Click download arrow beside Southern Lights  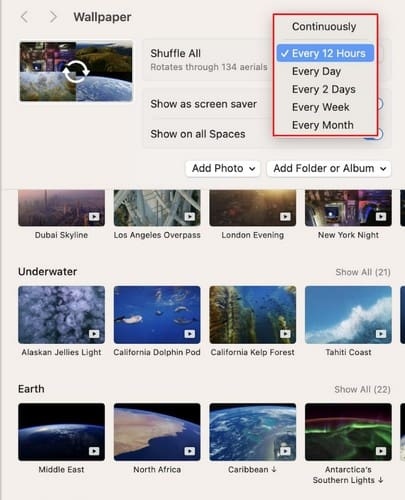tap(381, 480)
